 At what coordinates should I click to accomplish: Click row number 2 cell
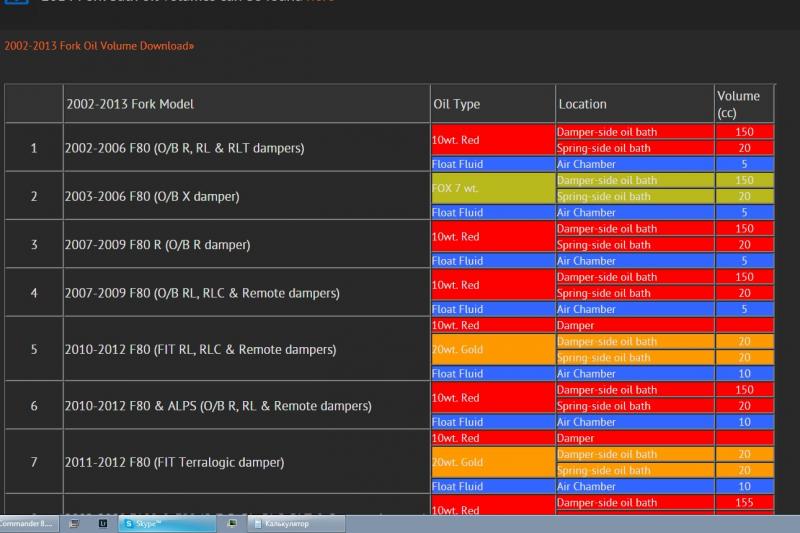coord(34,196)
